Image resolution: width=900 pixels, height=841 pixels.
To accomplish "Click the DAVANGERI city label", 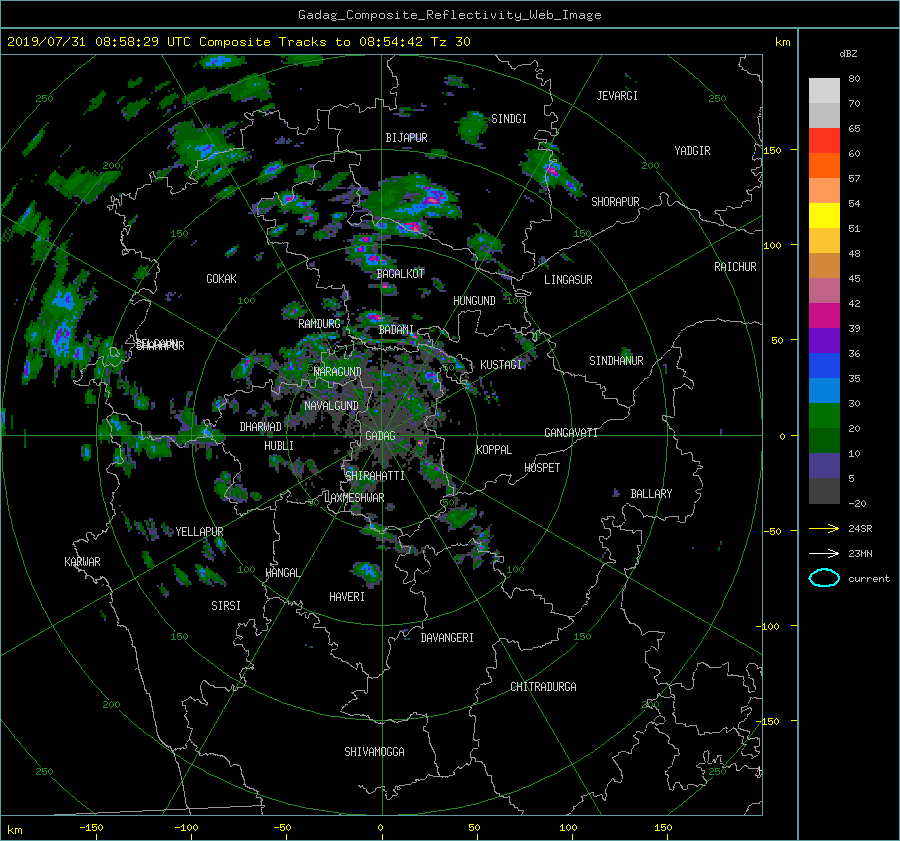I will 447,638.
